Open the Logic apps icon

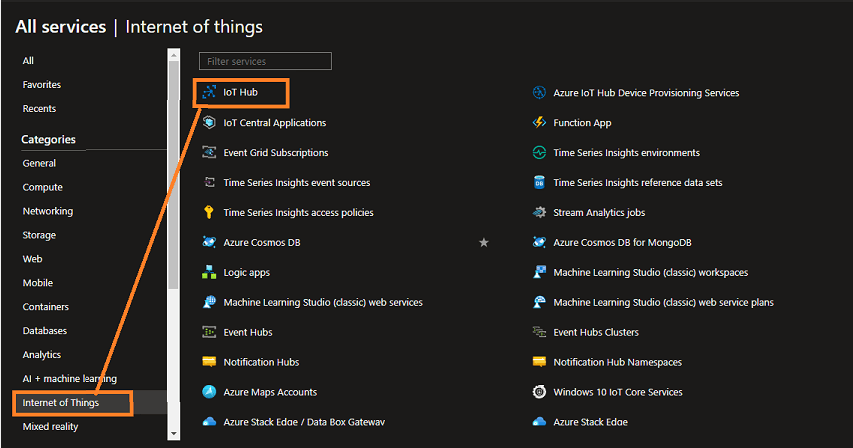209,272
